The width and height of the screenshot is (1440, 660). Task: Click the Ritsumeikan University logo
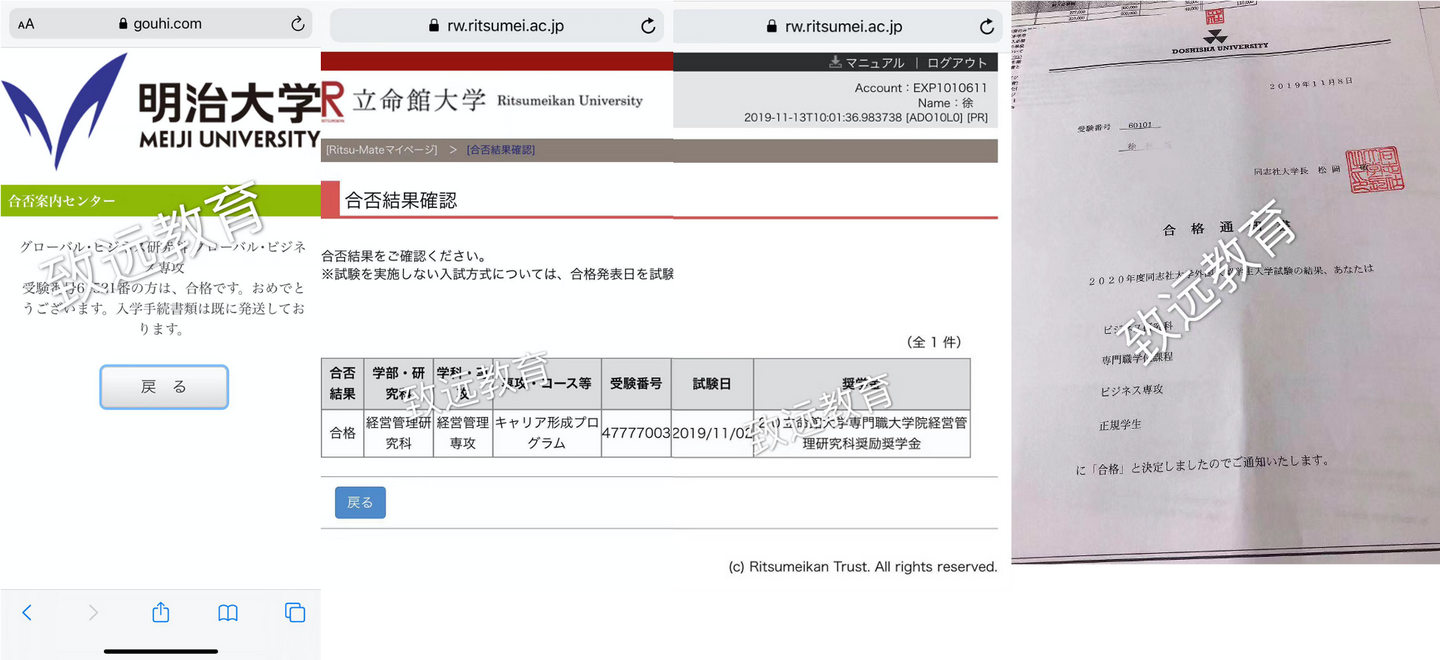pos(483,100)
